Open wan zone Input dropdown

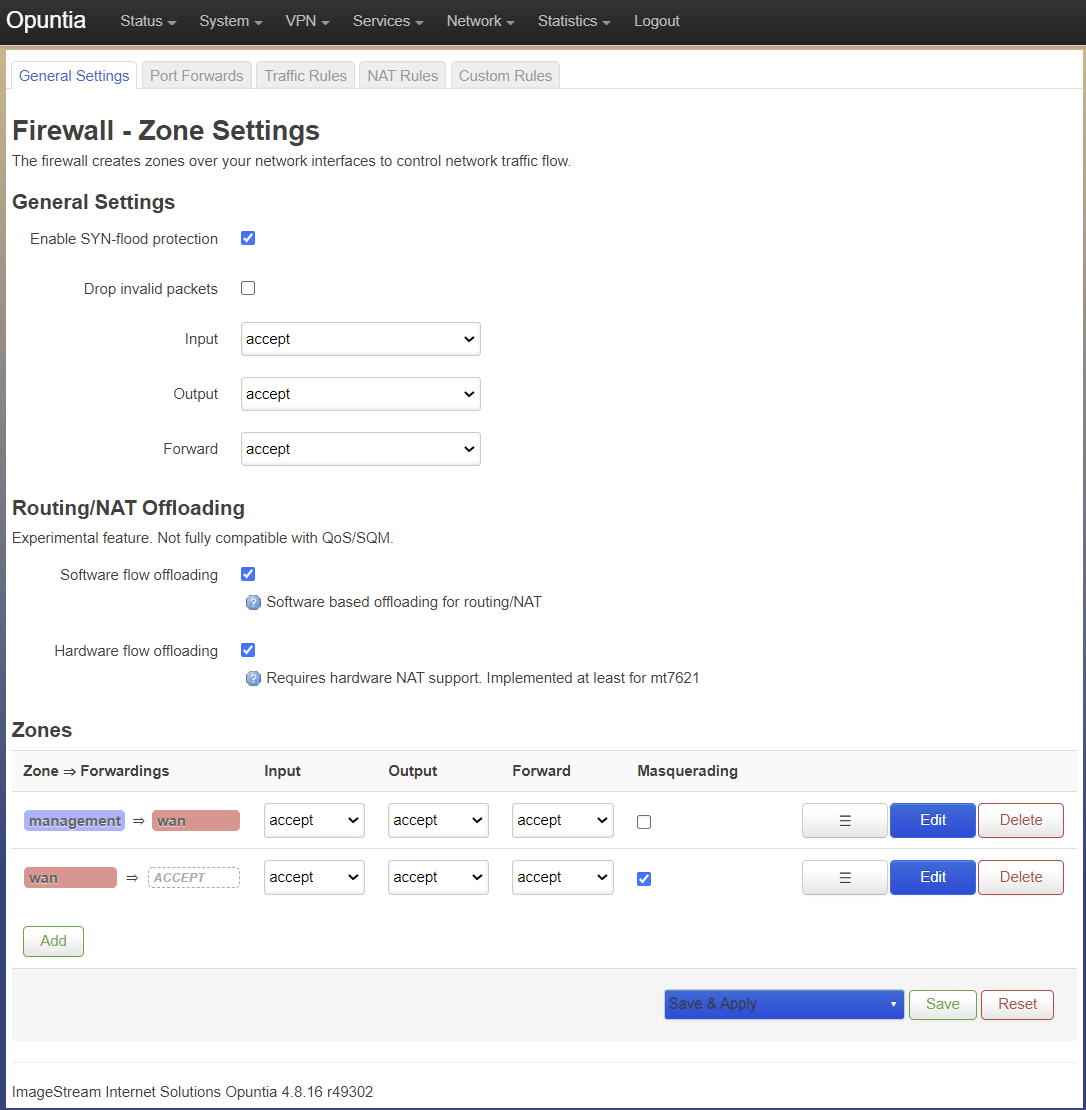314,877
